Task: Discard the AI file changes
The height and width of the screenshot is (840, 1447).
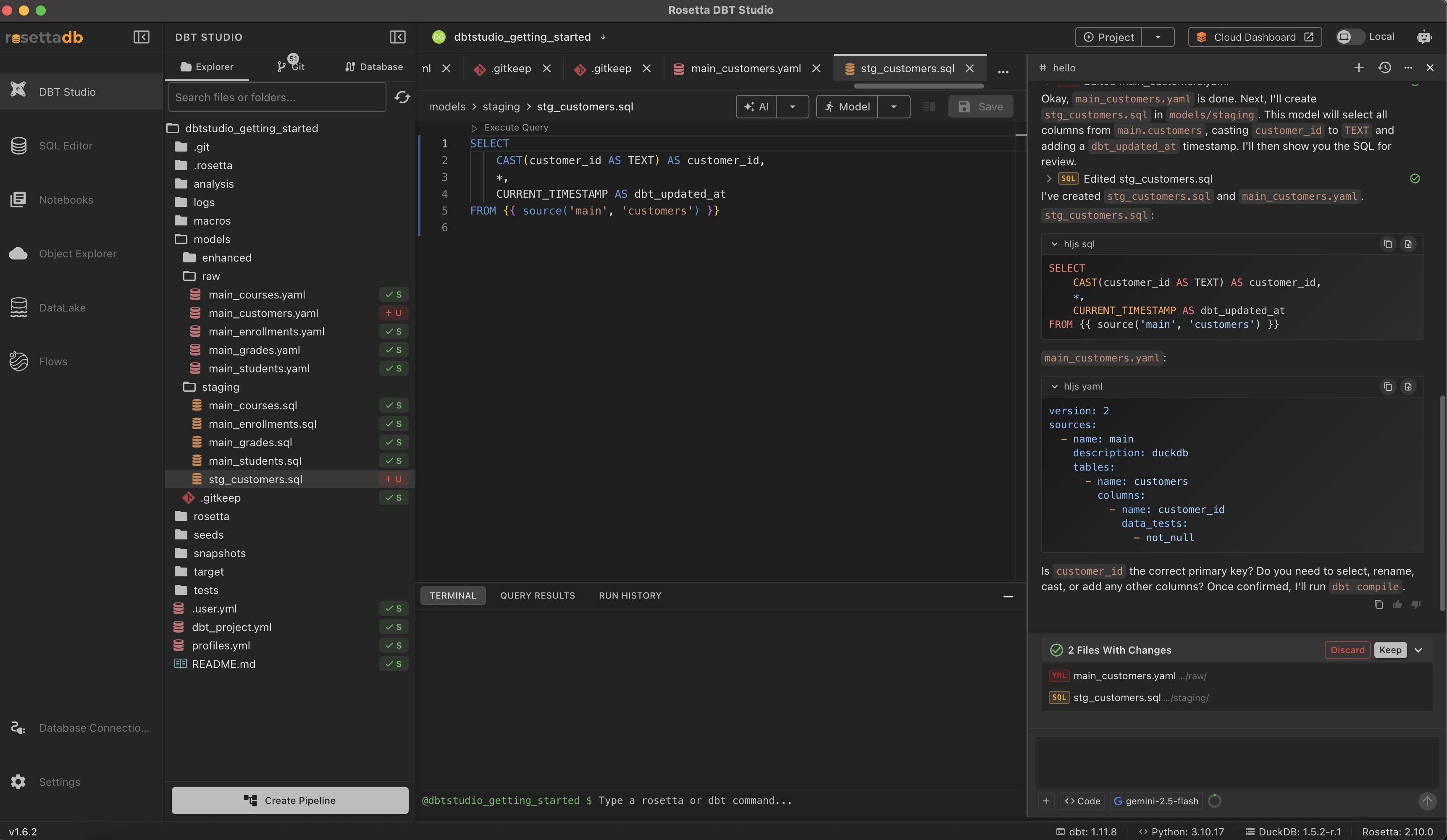Action: (1347, 650)
